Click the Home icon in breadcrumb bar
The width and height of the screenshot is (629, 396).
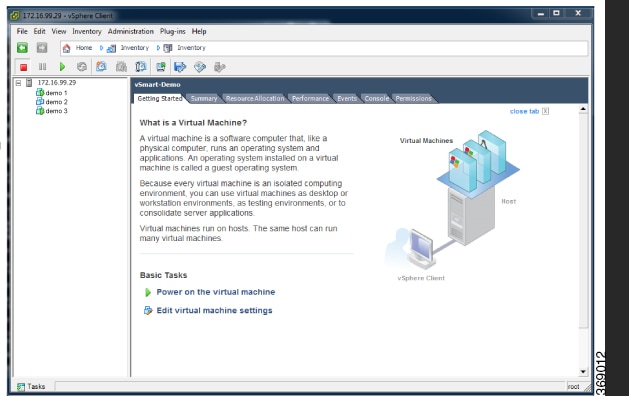click(67, 48)
